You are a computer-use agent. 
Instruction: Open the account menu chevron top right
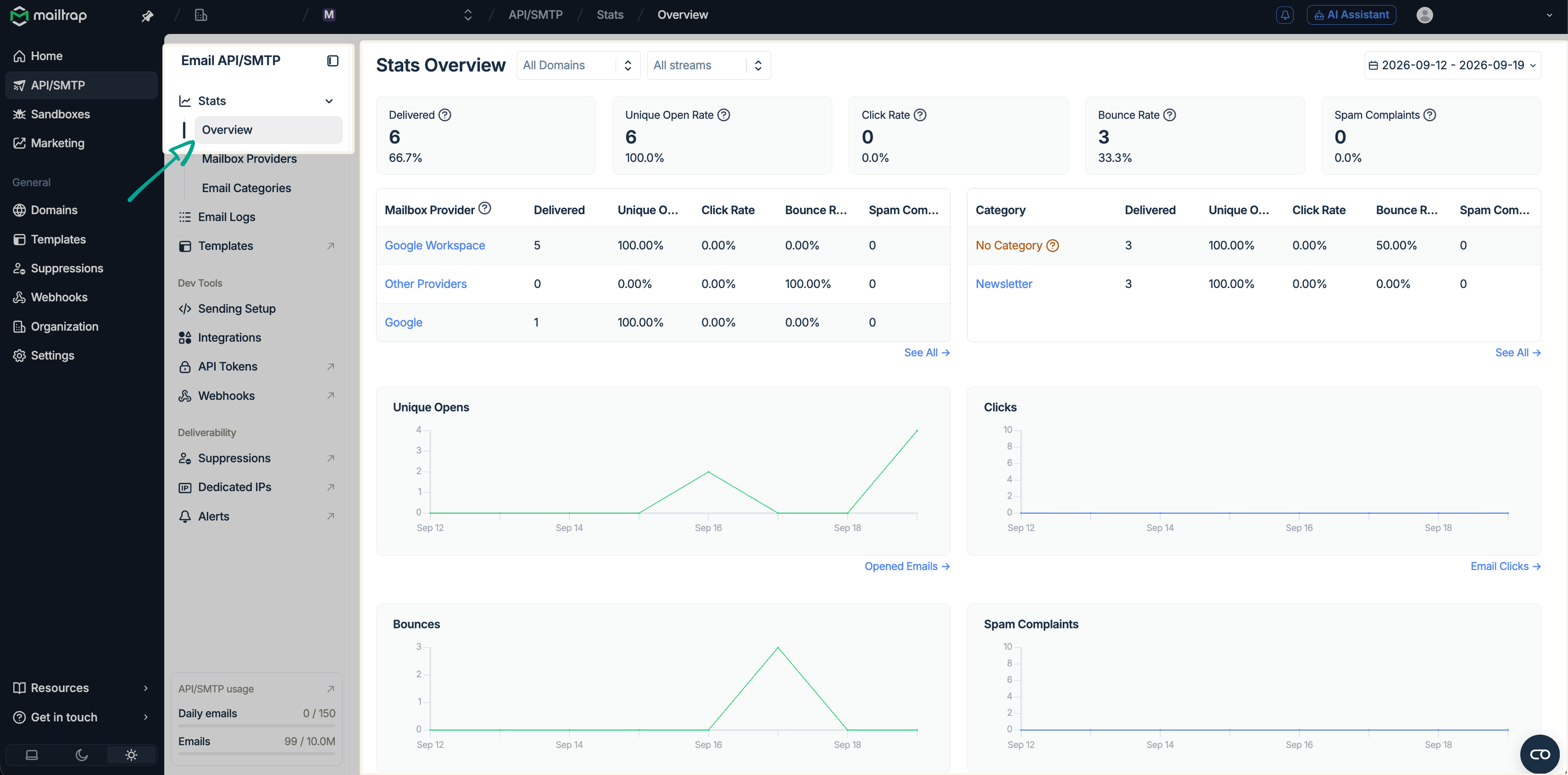1550,15
